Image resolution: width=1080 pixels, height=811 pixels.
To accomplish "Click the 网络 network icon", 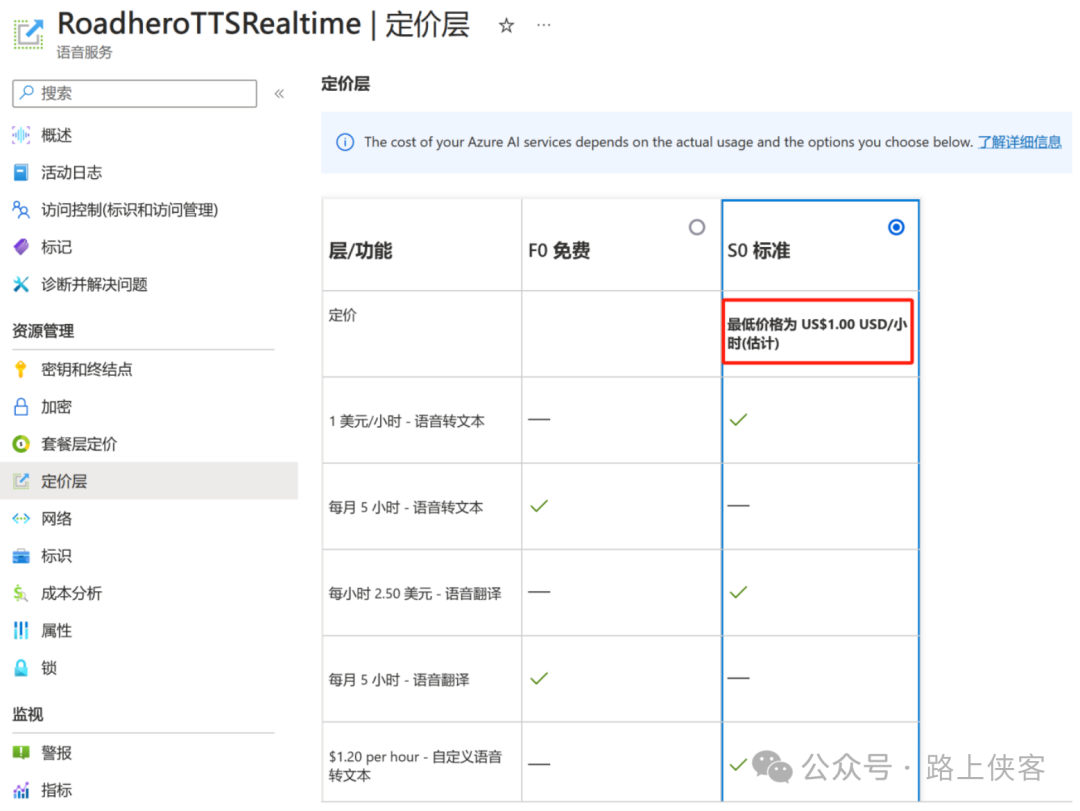I will (21, 518).
